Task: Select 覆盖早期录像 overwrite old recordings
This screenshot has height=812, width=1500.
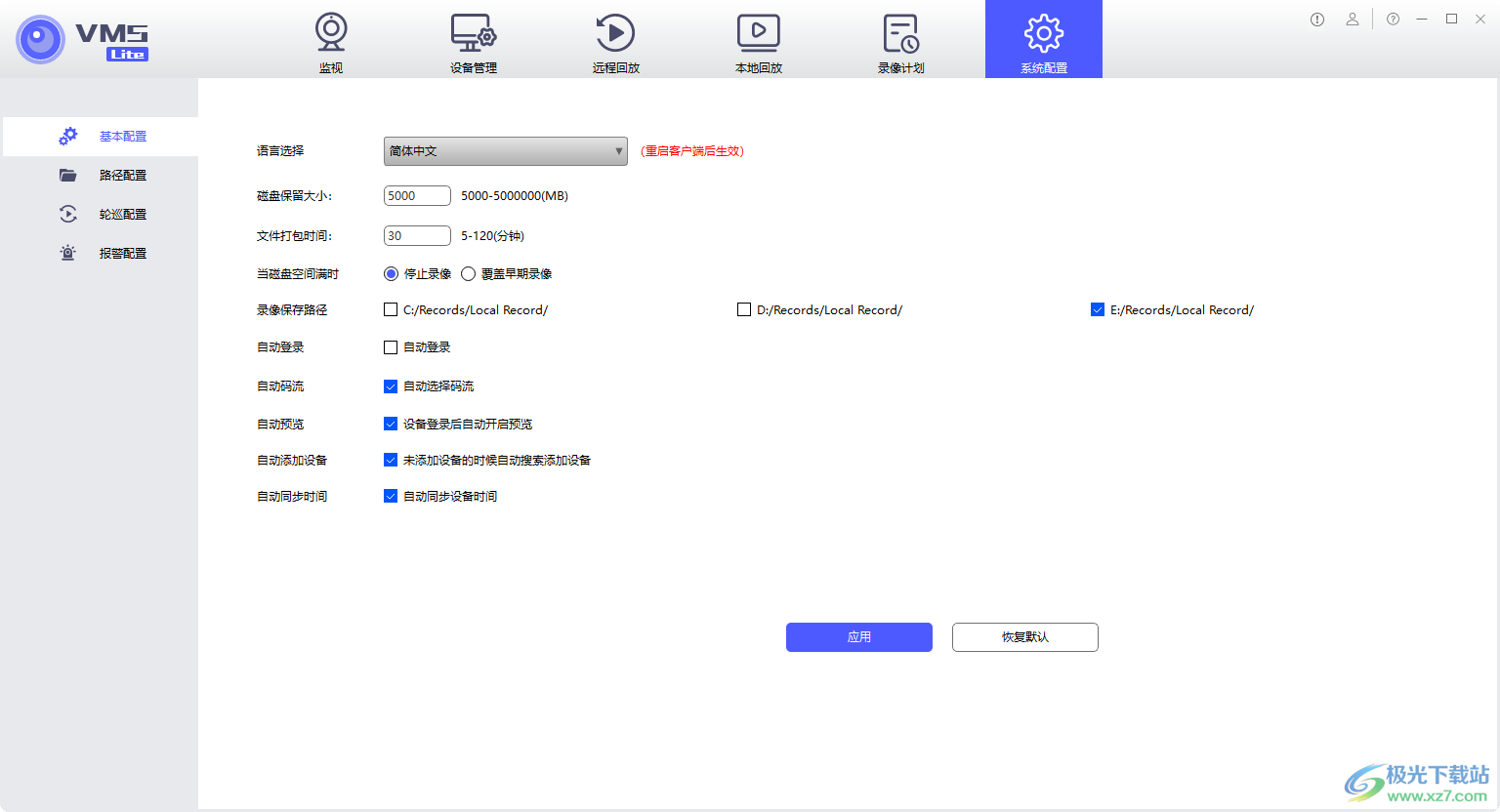Action: pyautogui.click(x=468, y=273)
